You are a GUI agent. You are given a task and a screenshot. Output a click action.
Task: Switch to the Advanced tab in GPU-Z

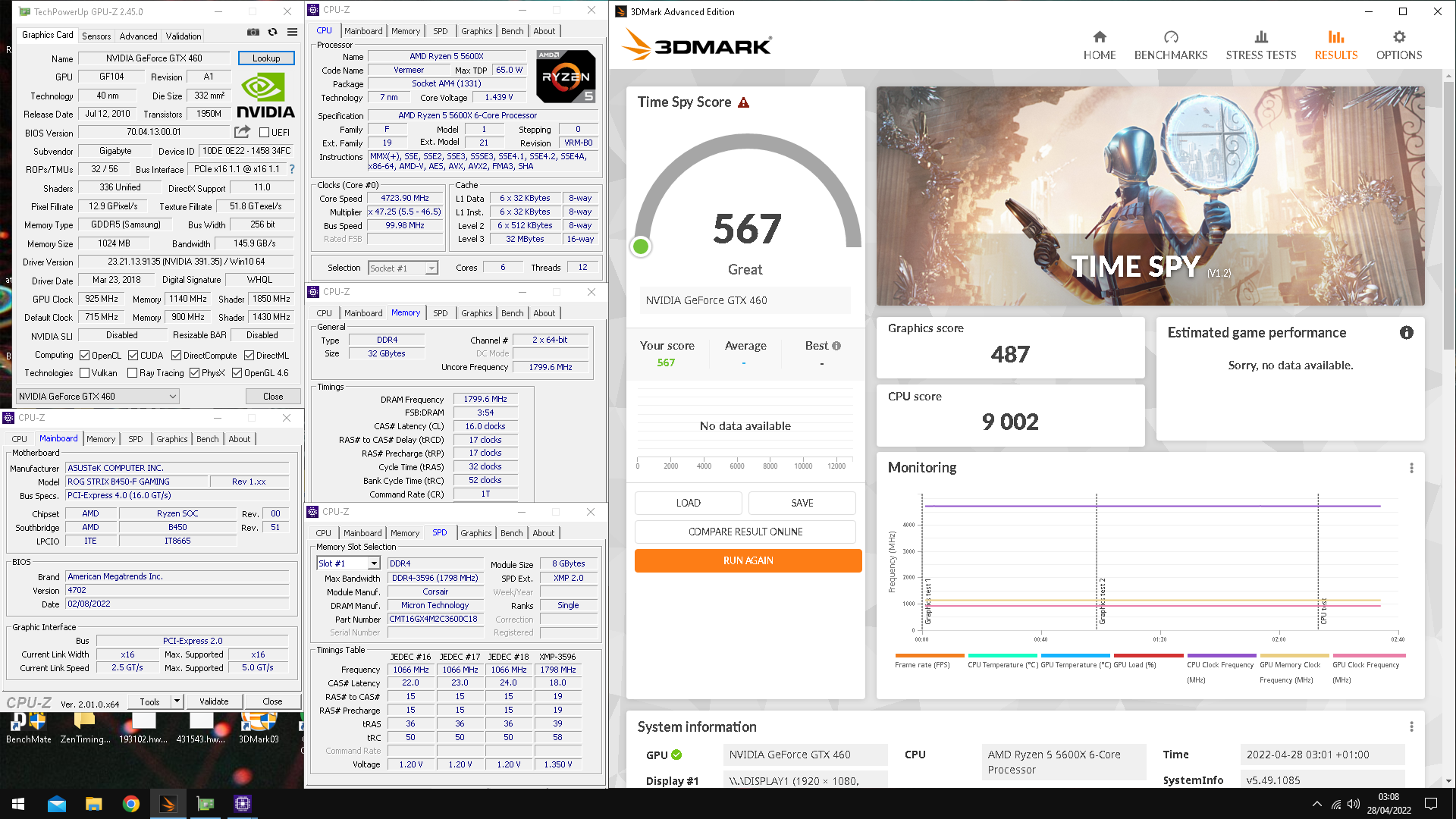click(x=138, y=36)
